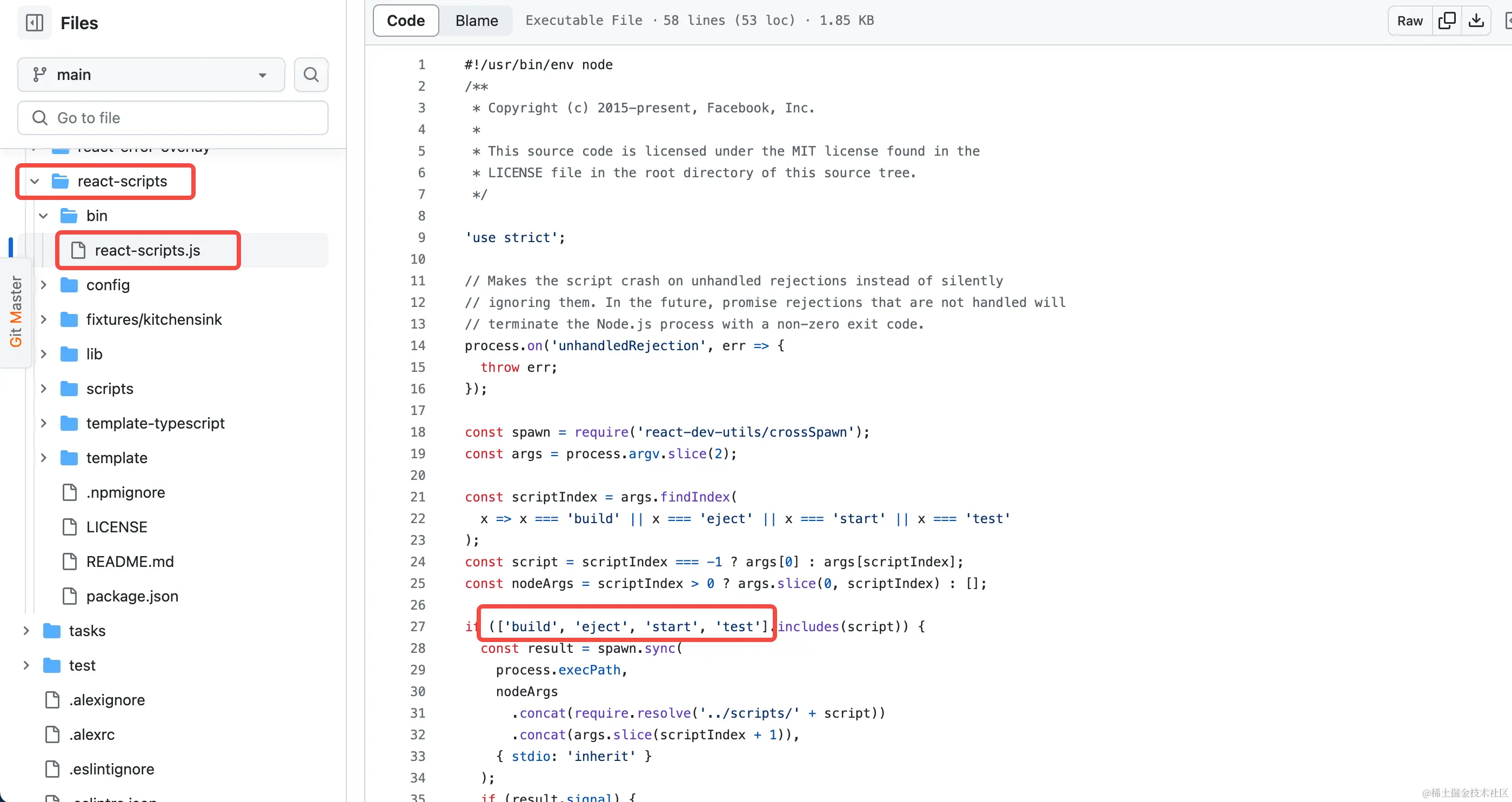Switch to the Blame tab
Screen dimensions: 1512x802
476,21
